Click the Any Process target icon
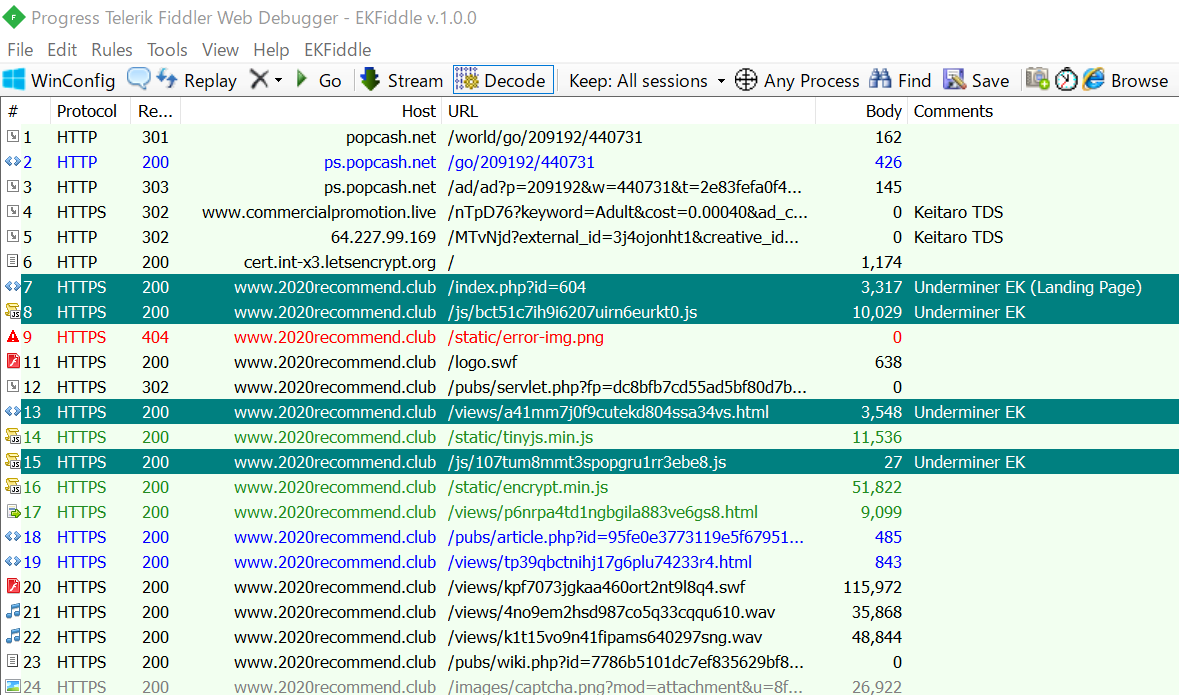The width and height of the screenshot is (1179, 695). point(745,80)
